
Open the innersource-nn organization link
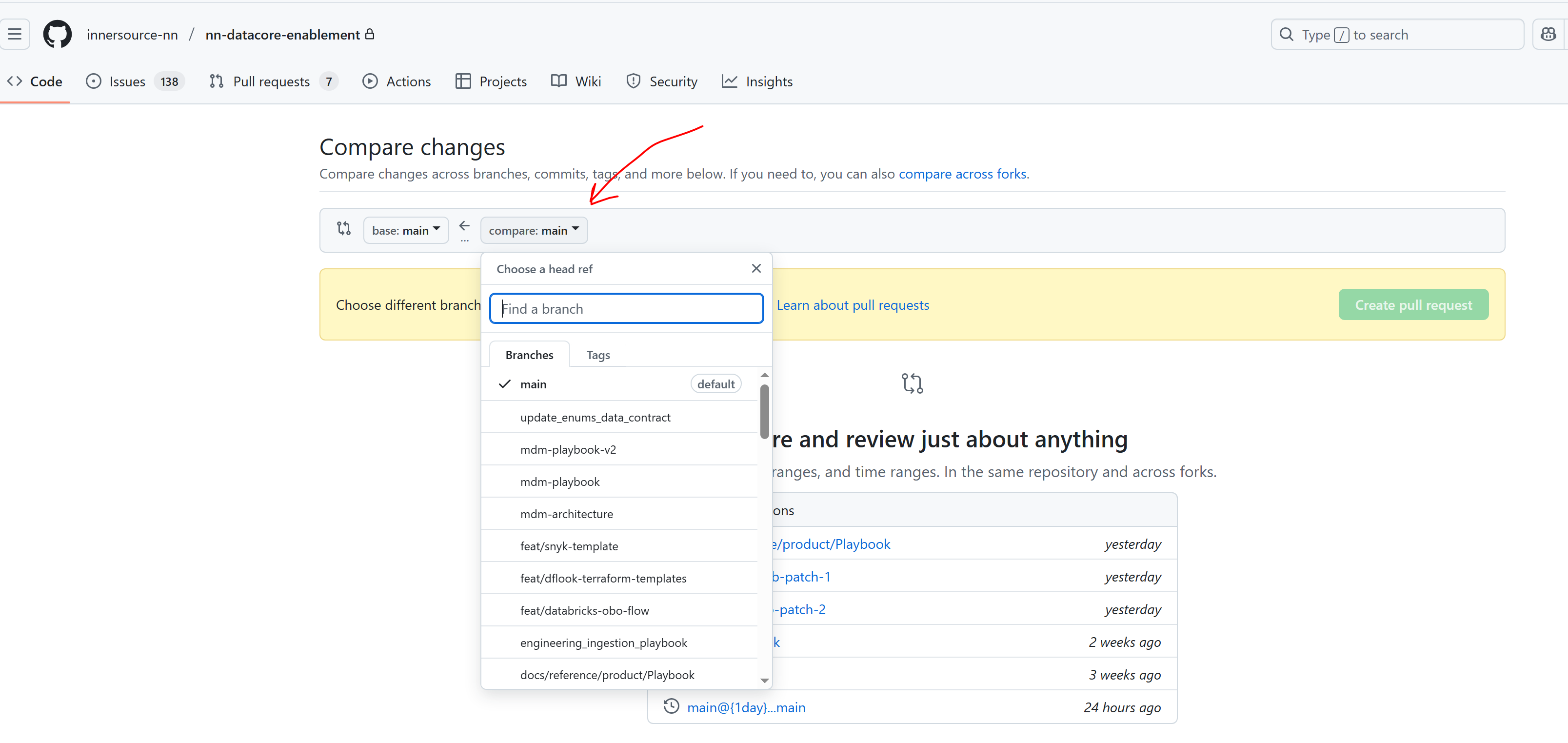pos(132,35)
